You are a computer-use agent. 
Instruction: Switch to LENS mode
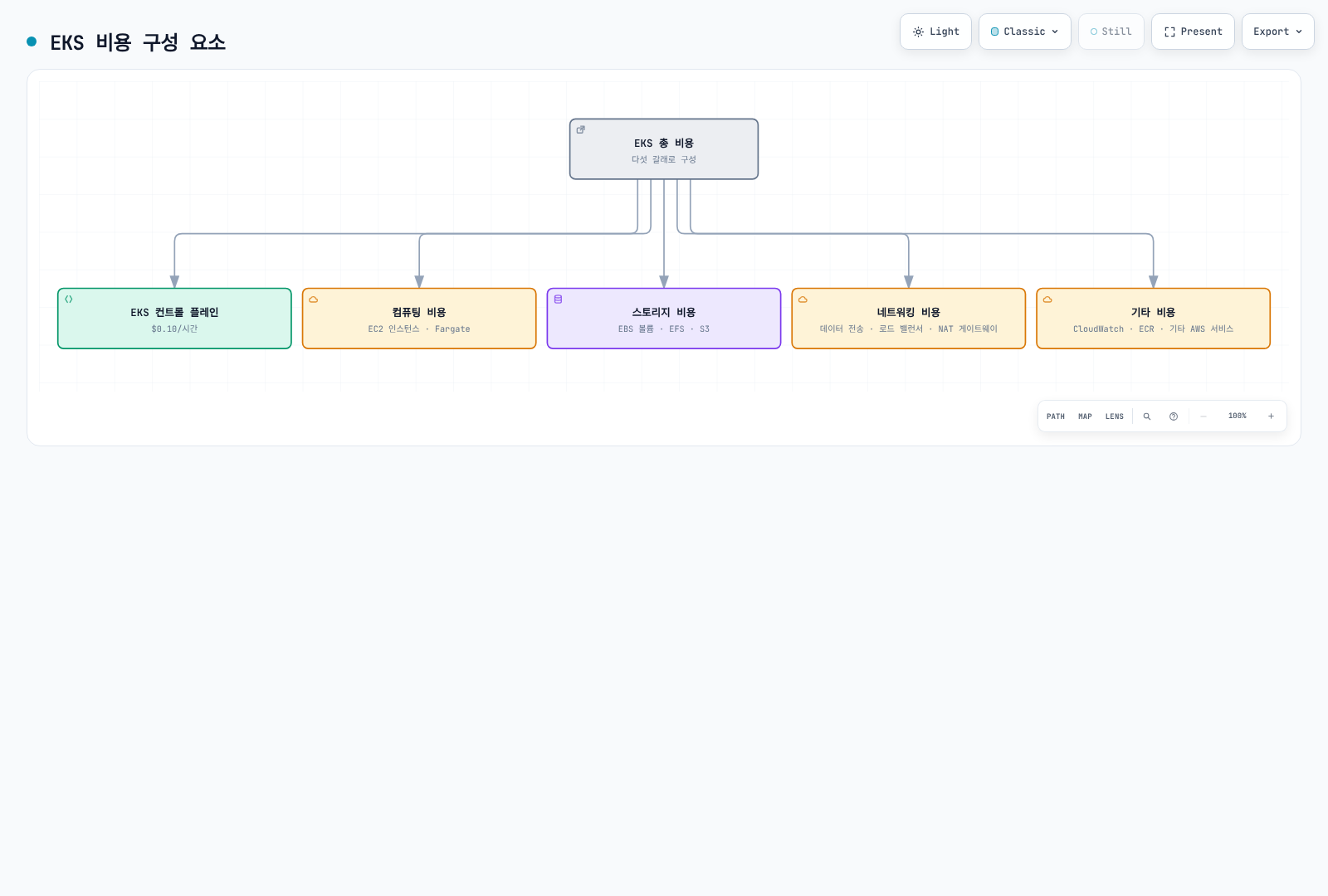1115,416
